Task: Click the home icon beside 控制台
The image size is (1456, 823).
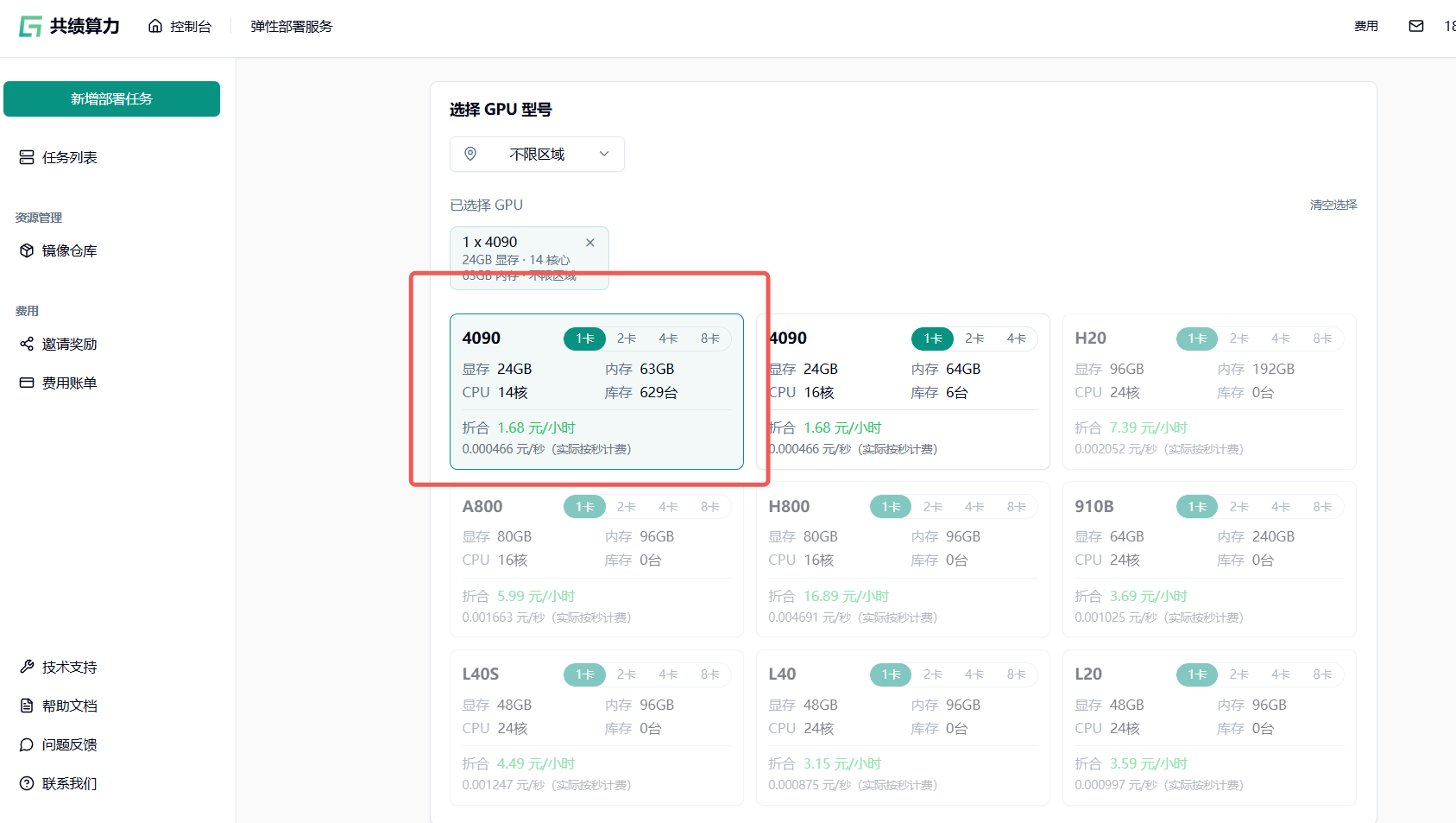Action: (155, 26)
